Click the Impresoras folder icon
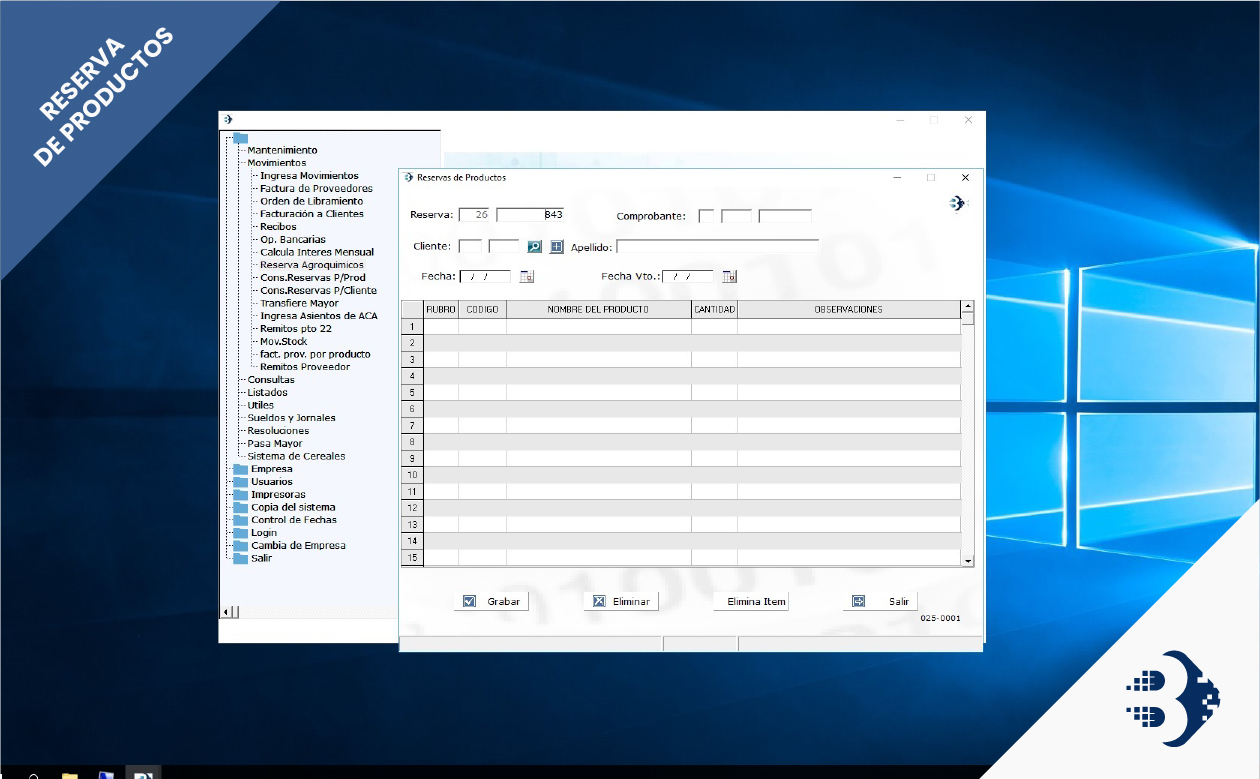Screen dimensions: 1260x779 [240, 495]
